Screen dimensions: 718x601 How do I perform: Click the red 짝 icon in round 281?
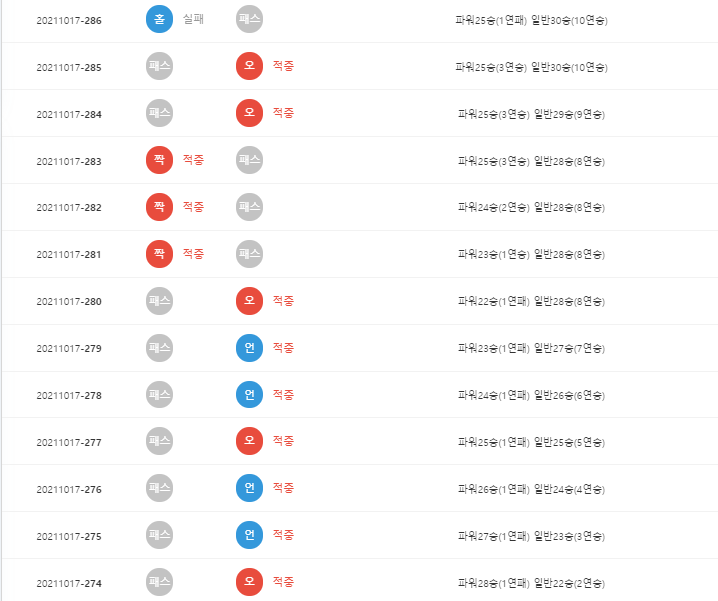[x=159, y=254]
